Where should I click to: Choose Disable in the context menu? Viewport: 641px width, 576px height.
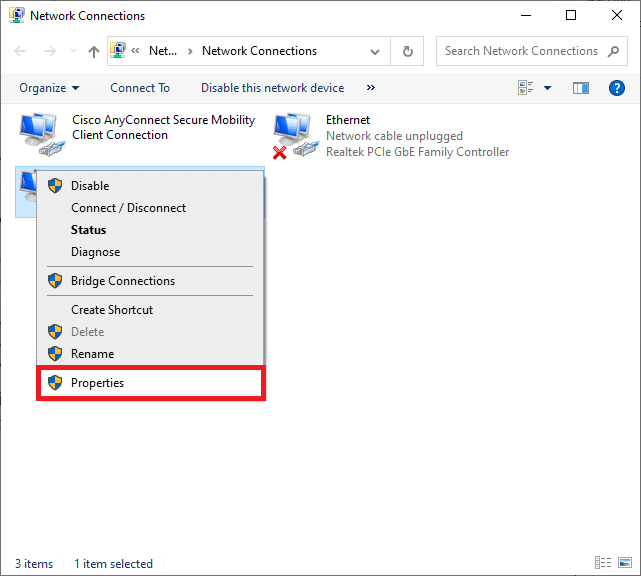tap(90, 186)
